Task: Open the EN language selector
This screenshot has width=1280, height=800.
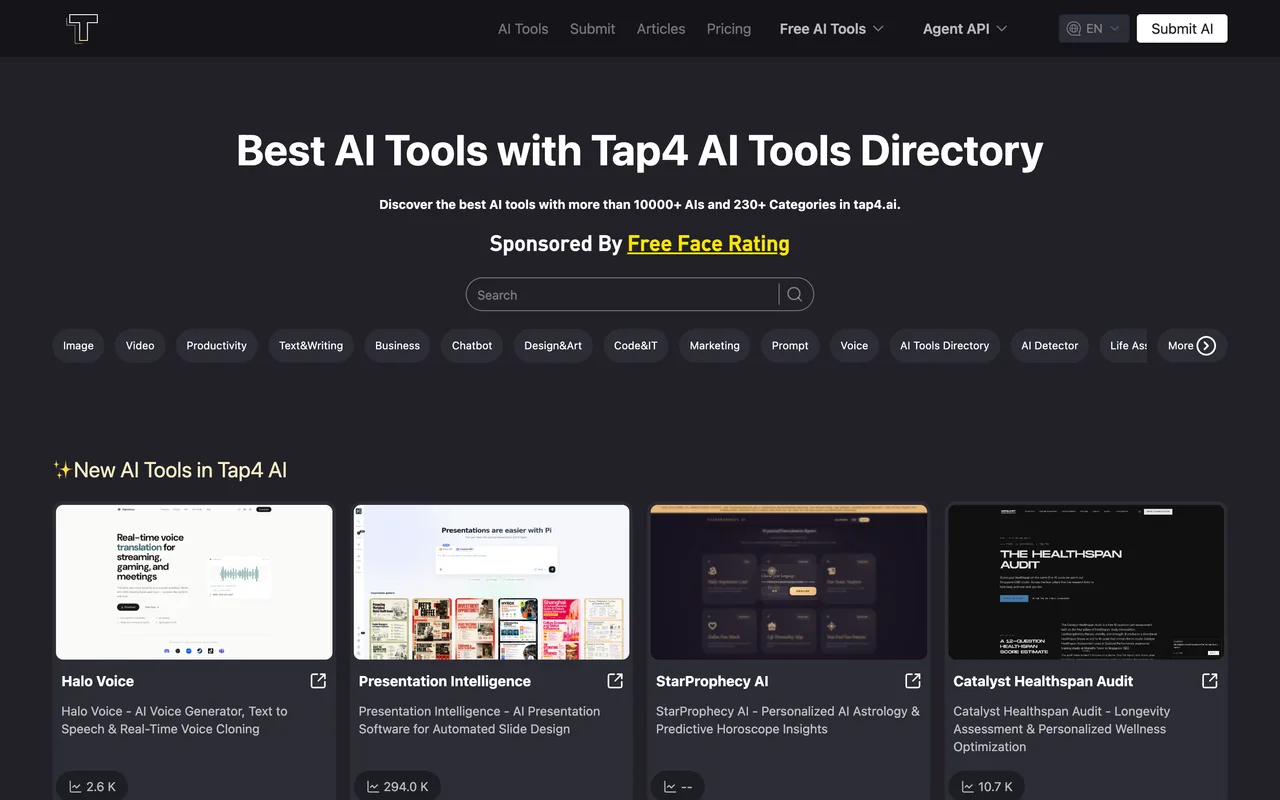Action: coord(1094,29)
